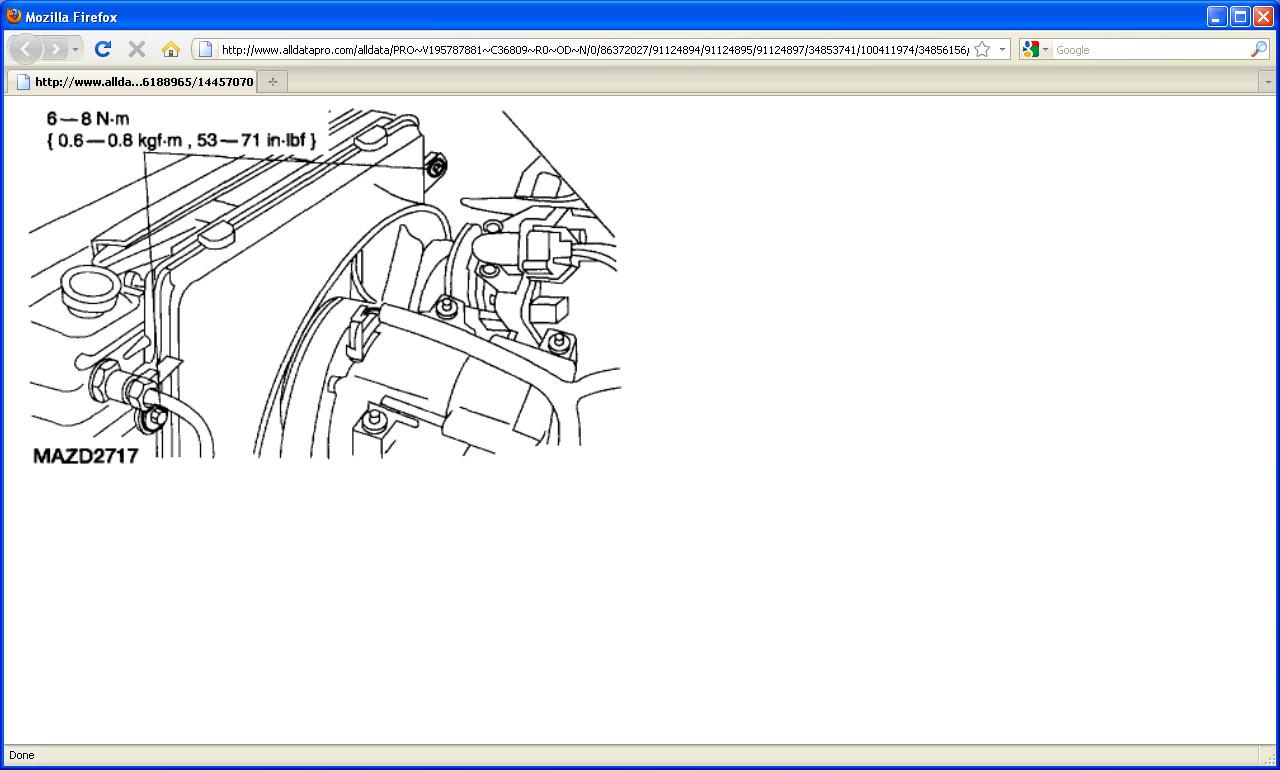Click the "MAZD2717" diagram label

coord(85,456)
